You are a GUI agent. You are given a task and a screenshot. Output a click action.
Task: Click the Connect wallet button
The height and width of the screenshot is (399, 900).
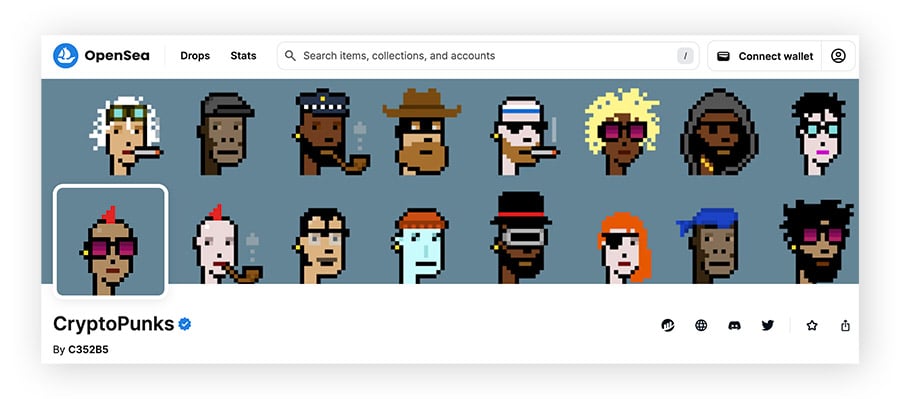[x=765, y=56]
